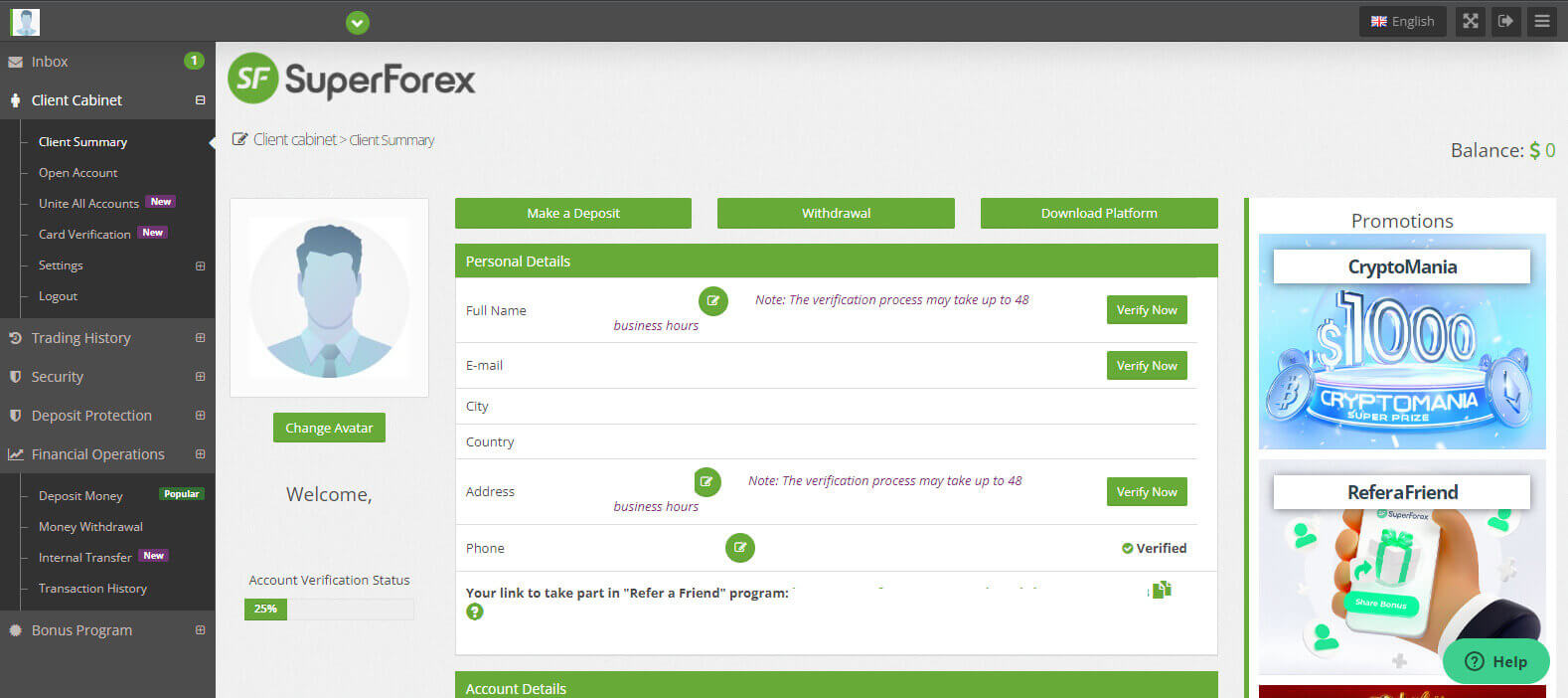Select Open Account in sidebar
Screen dimensions: 1568x698
point(78,173)
